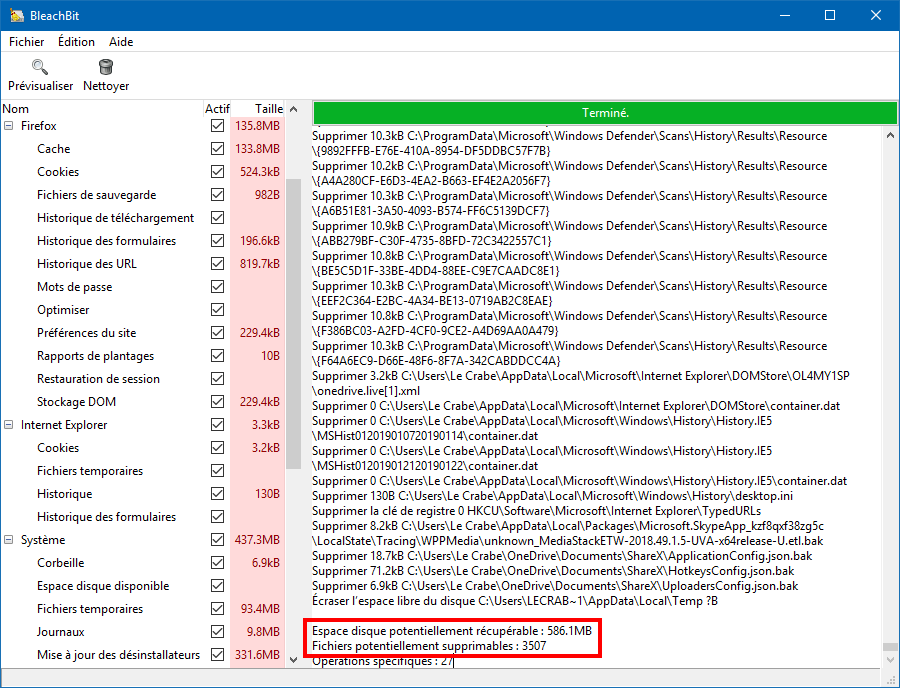Uncheck Rapports de plantages checkbox

pos(218,356)
